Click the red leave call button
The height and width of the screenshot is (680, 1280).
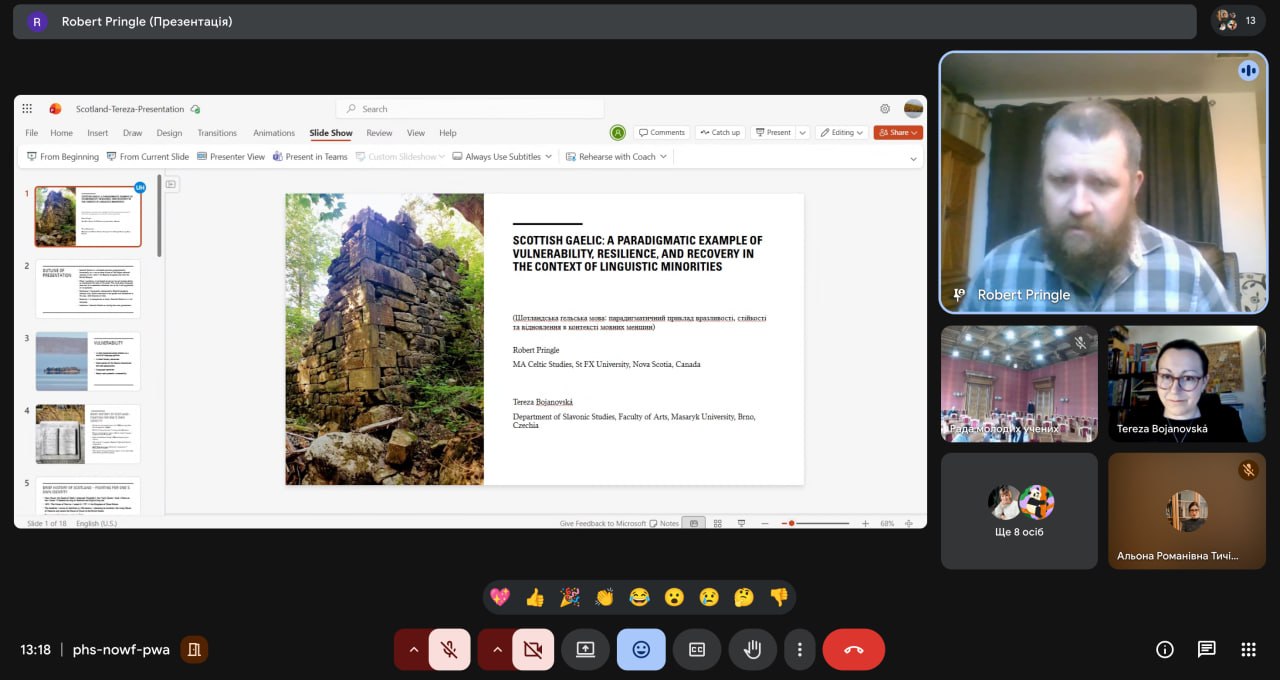pyautogui.click(x=853, y=649)
